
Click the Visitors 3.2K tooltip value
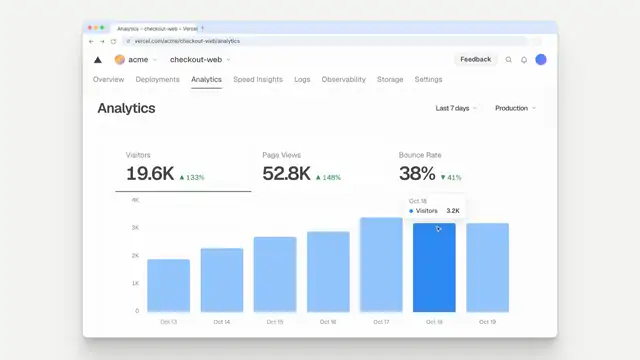tap(453, 211)
